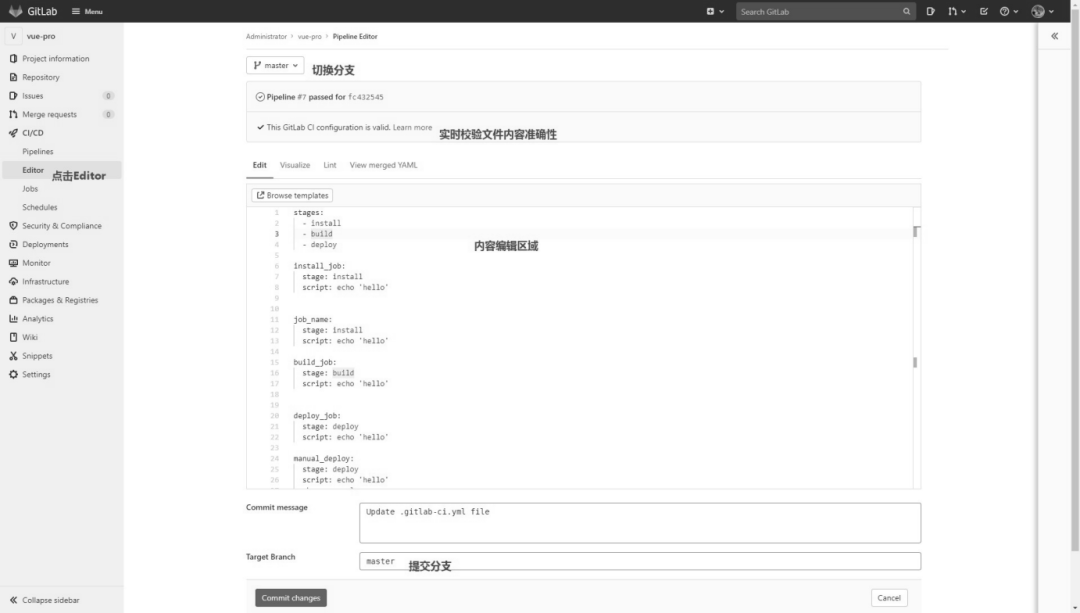Click the Infrastructure icon
Viewport: 1080px width, 613px height.
click(x=13, y=282)
